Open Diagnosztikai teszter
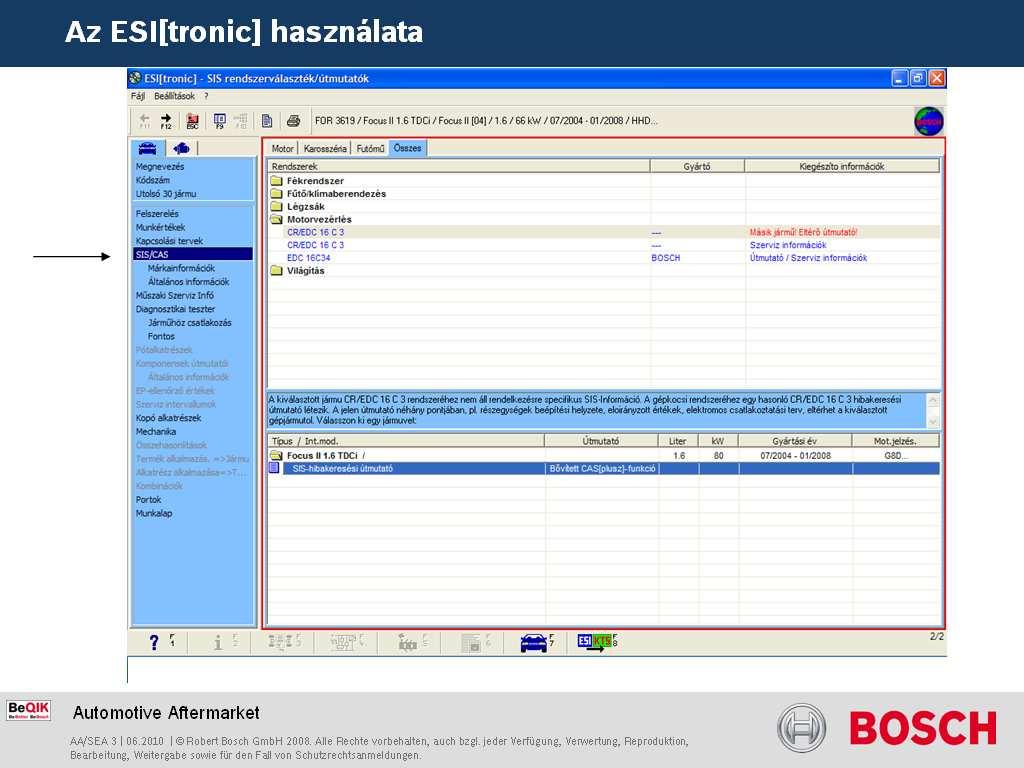The width and height of the screenshot is (1024, 768). click(x=175, y=309)
